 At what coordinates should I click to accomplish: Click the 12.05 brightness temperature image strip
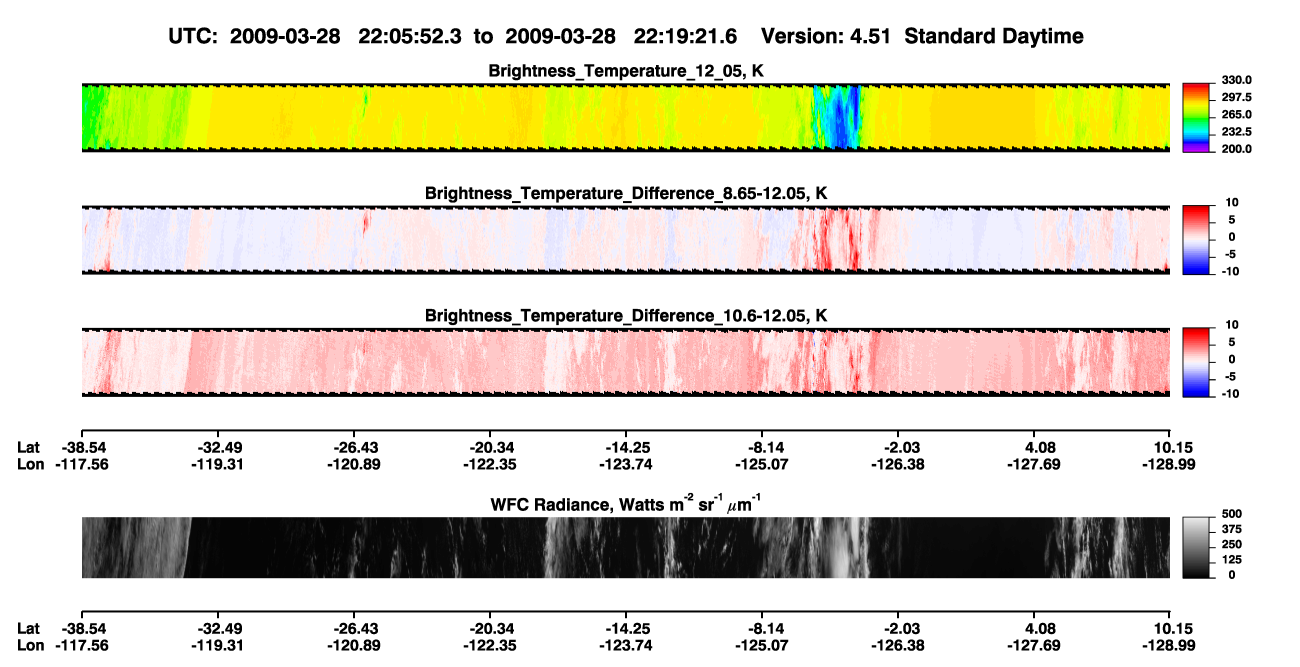point(626,117)
